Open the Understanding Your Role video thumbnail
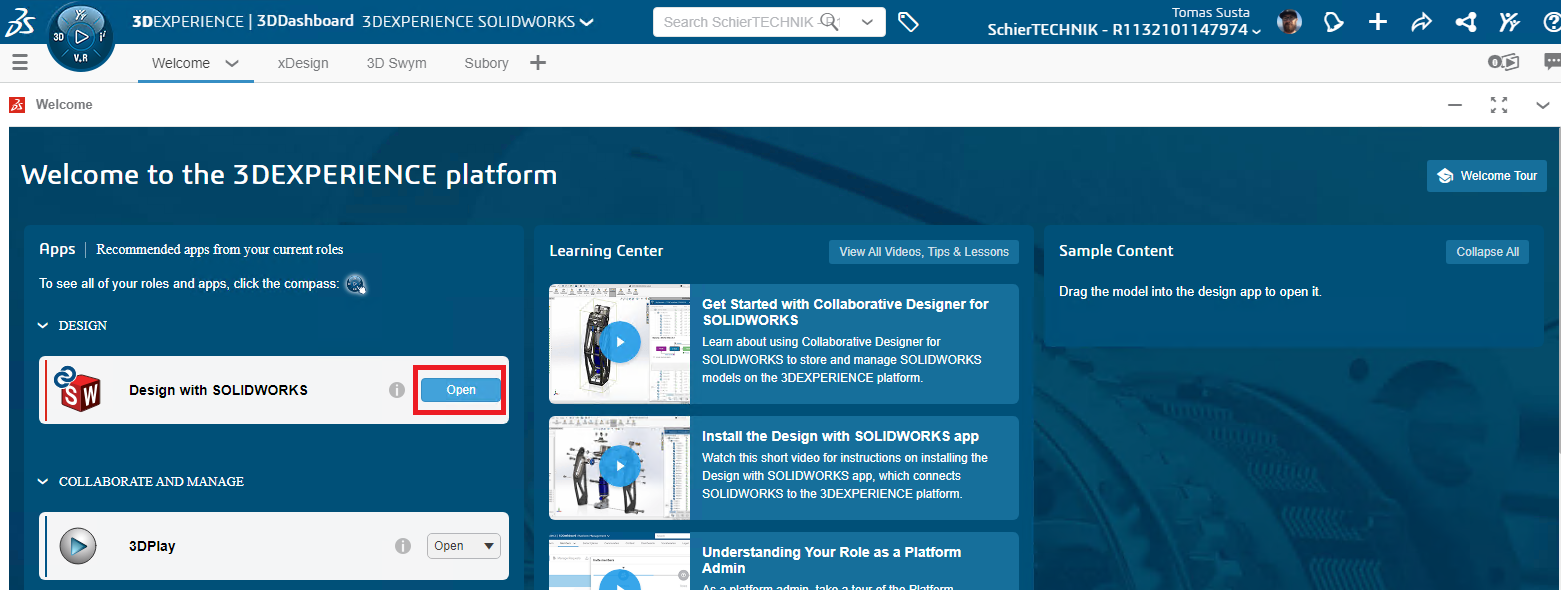Image resolution: width=1561 pixels, height=590 pixels. [x=619, y=561]
